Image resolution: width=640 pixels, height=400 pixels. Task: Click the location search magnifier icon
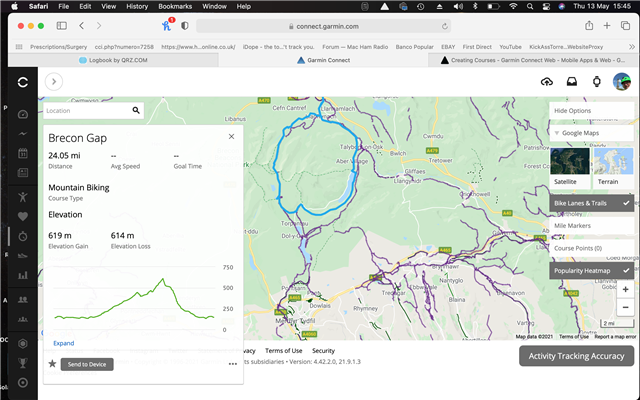[x=135, y=110]
